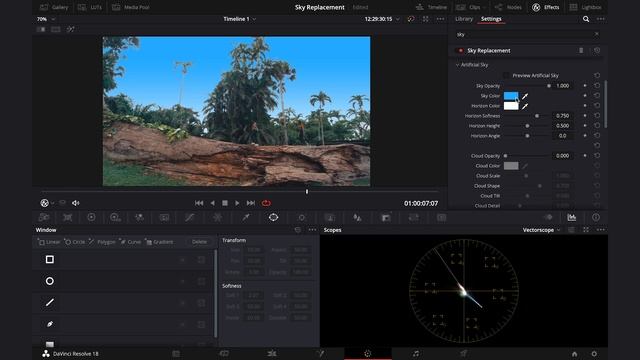The image size is (640, 360).
Task: Open the Gallery panel
Action: click(54, 7)
